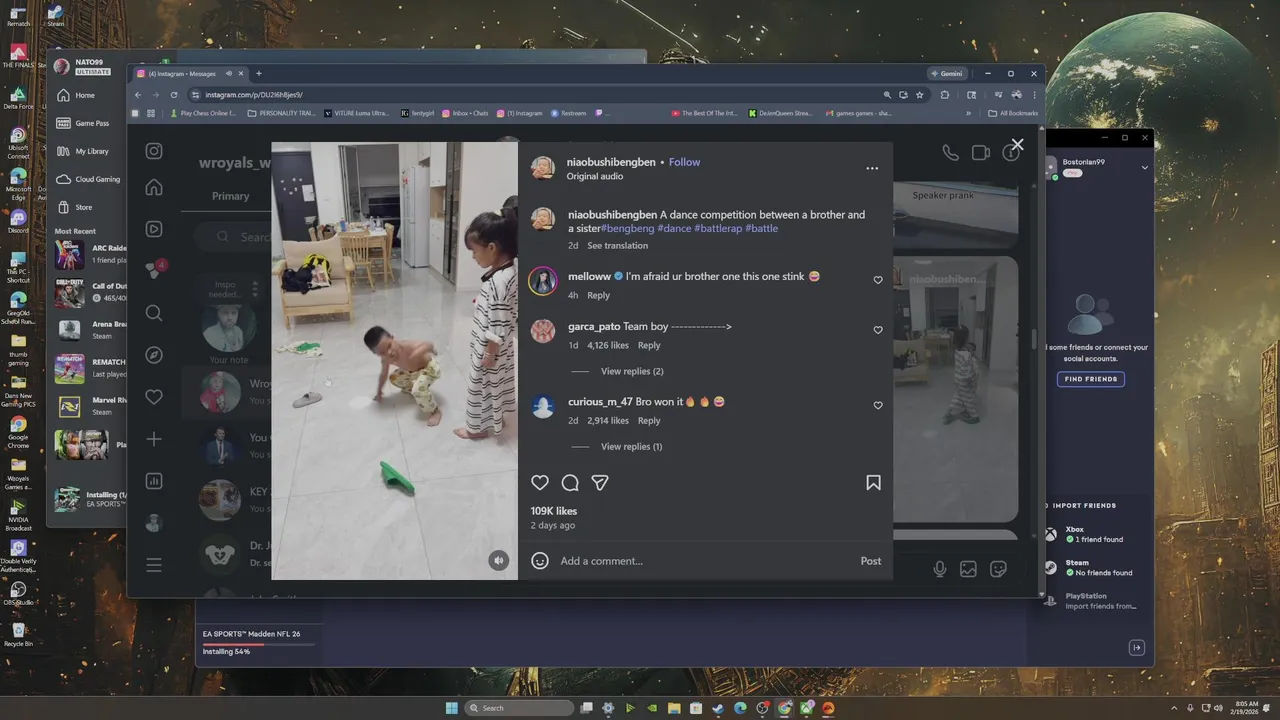Open Game Pass in Xbox app
The width and height of the screenshot is (1280, 720).
83,123
